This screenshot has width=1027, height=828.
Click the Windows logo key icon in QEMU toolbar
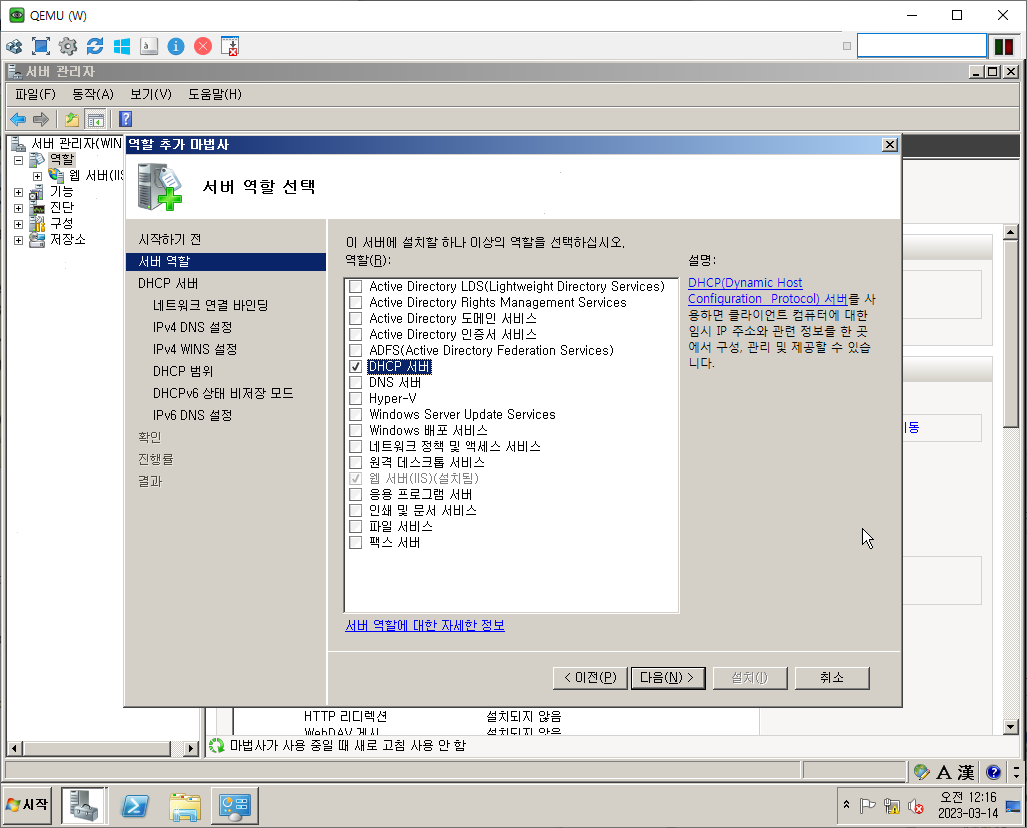[122, 46]
